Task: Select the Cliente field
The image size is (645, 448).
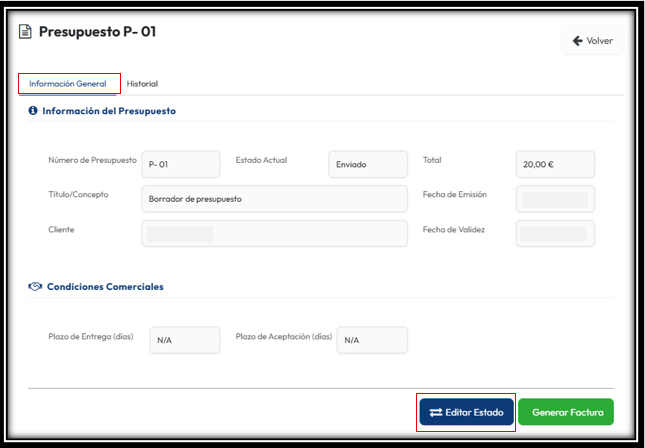Action: coord(274,233)
